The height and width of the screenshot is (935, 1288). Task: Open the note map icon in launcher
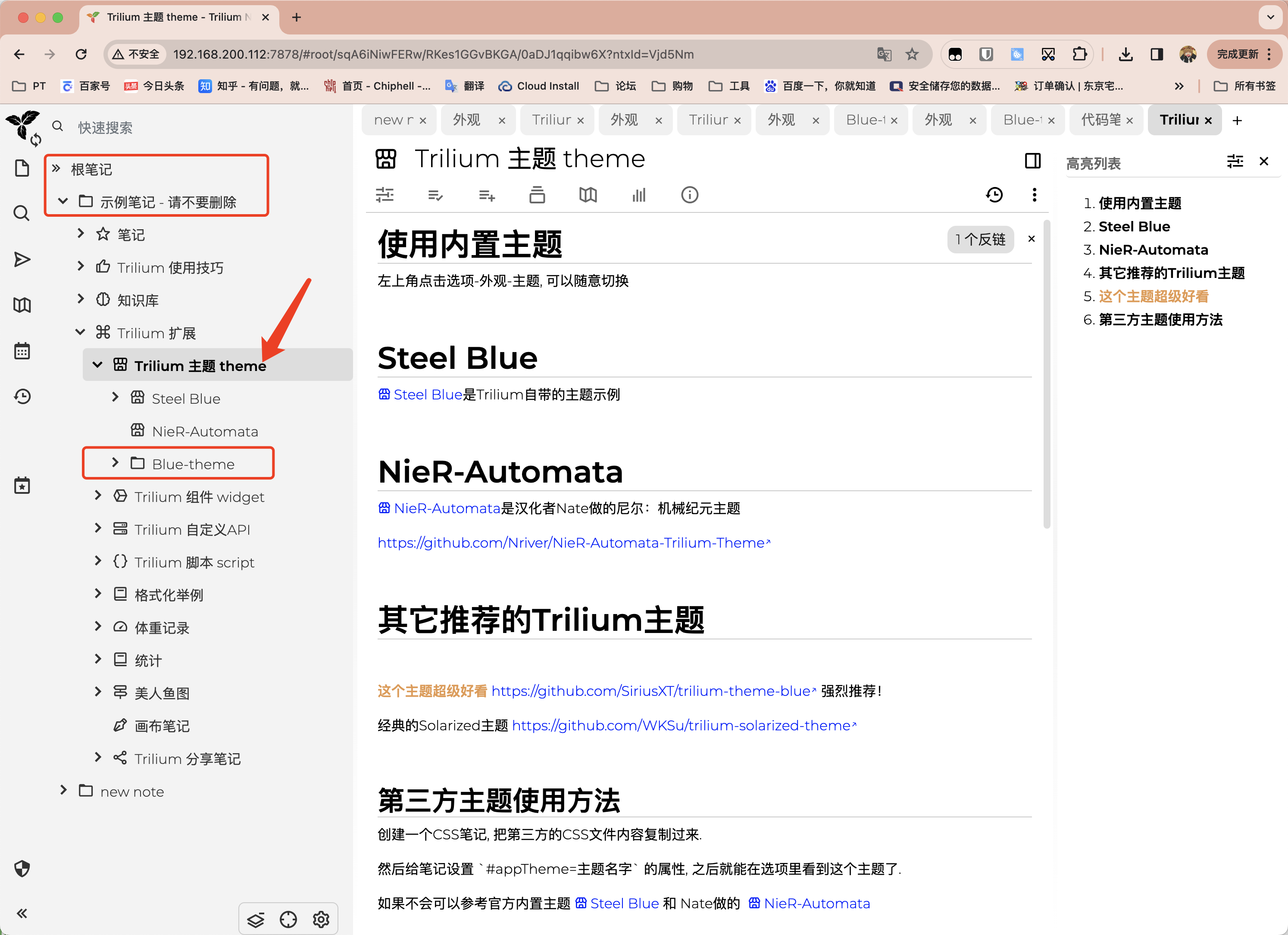[22, 305]
